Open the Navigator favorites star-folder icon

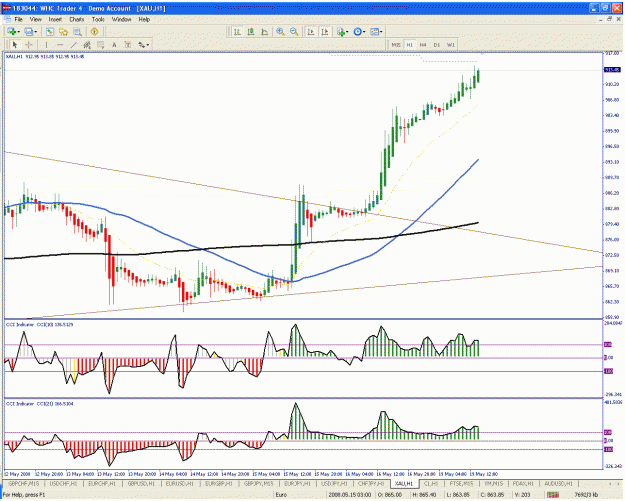(x=63, y=31)
